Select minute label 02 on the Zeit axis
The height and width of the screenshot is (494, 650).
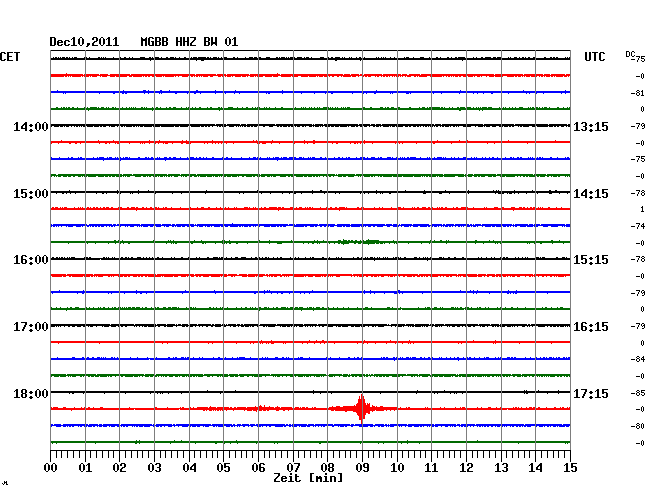click(x=119, y=468)
